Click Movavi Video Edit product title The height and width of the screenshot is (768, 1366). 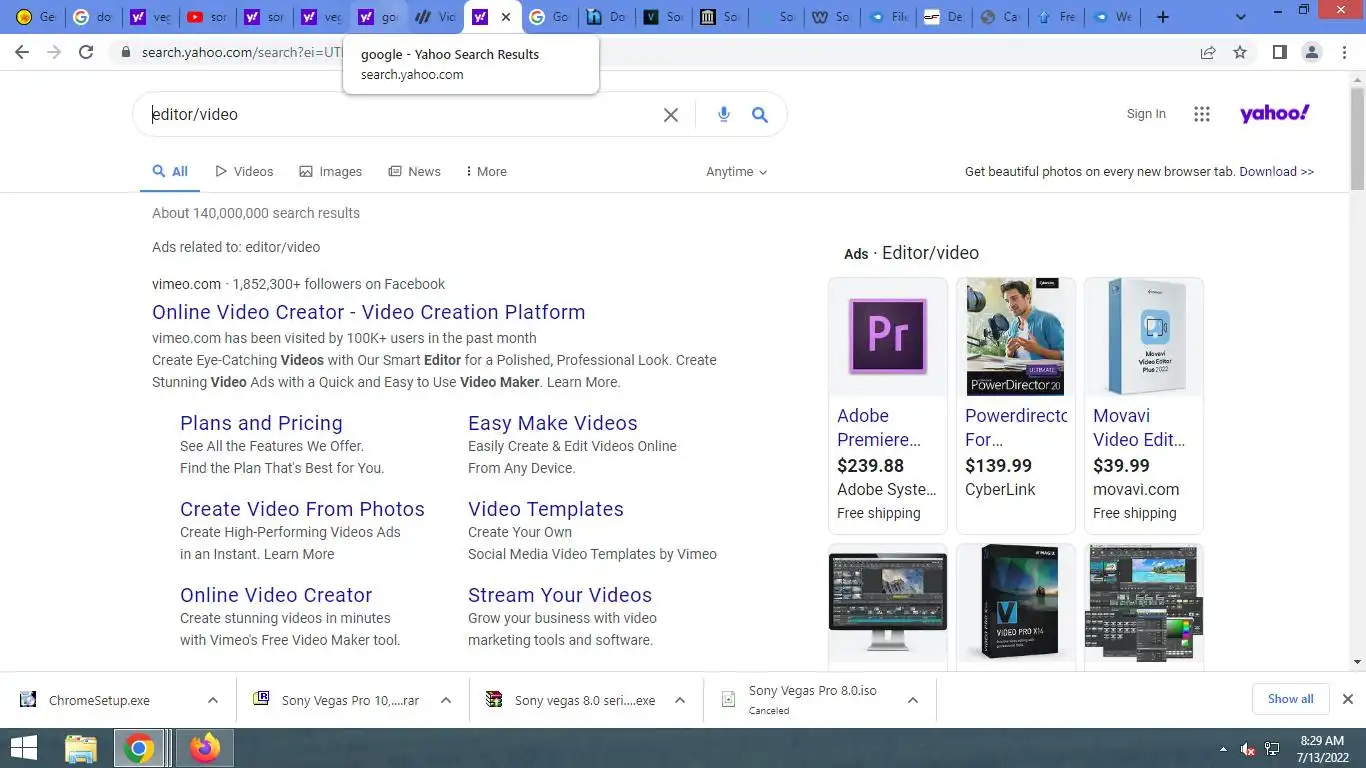[1139, 428]
